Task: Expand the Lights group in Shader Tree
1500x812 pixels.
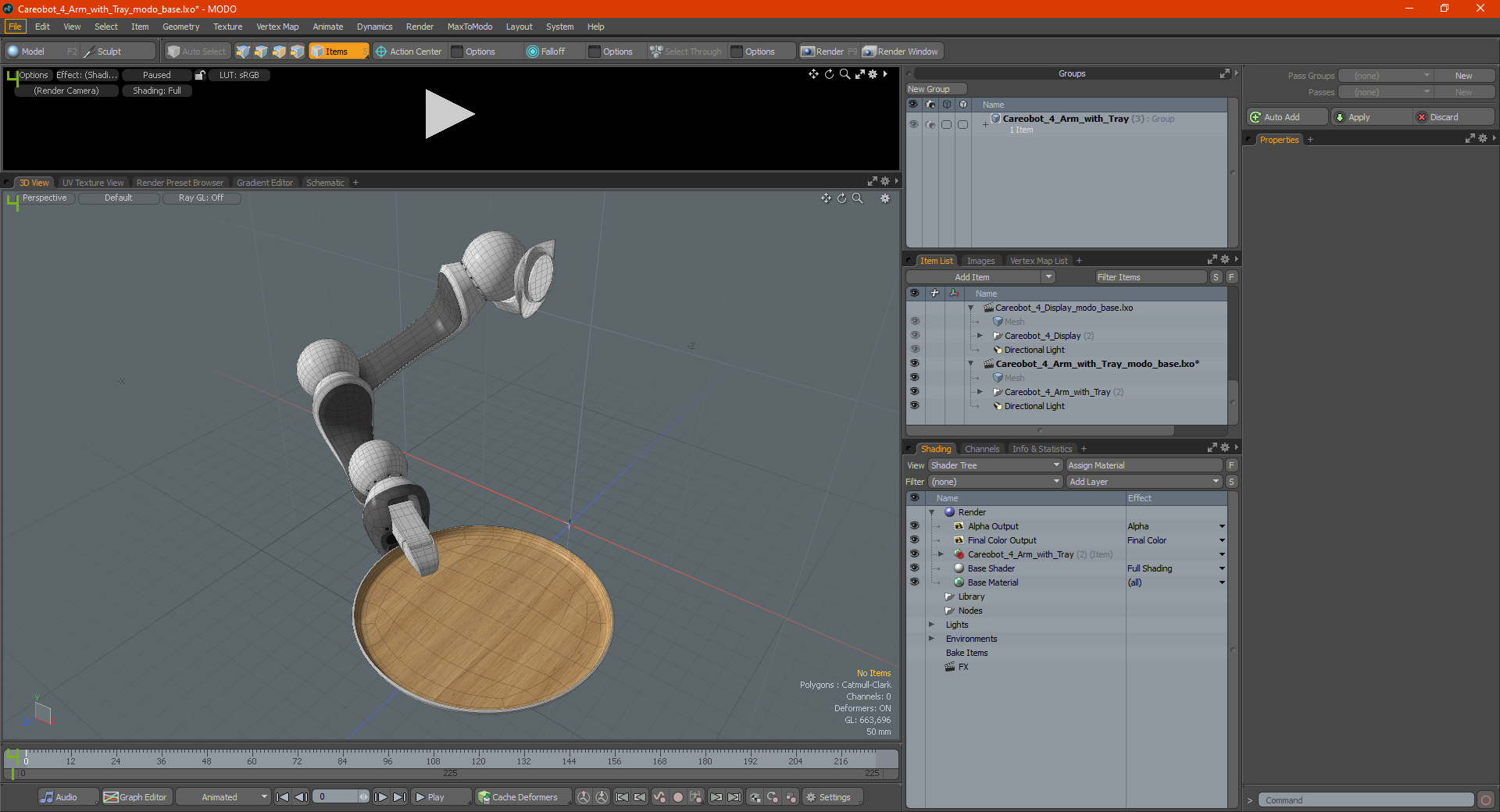Action: click(x=932, y=625)
